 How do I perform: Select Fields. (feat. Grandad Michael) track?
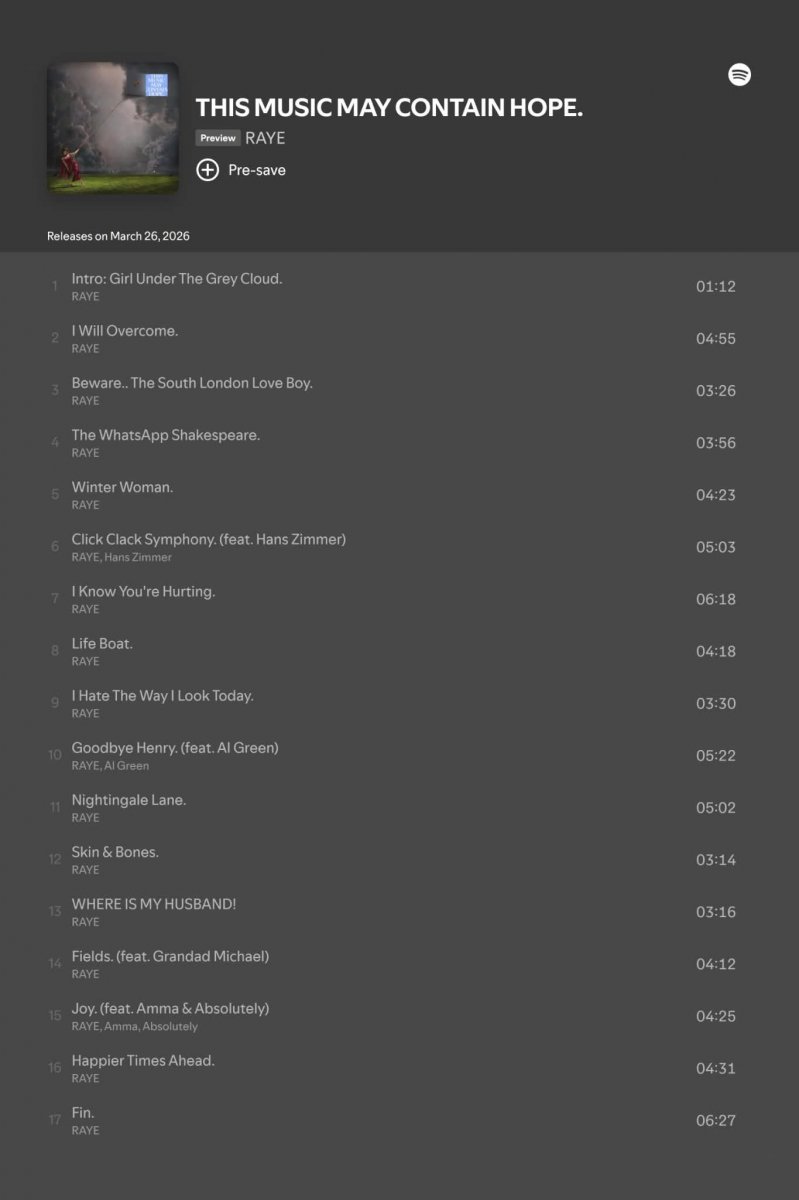(170, 956)
